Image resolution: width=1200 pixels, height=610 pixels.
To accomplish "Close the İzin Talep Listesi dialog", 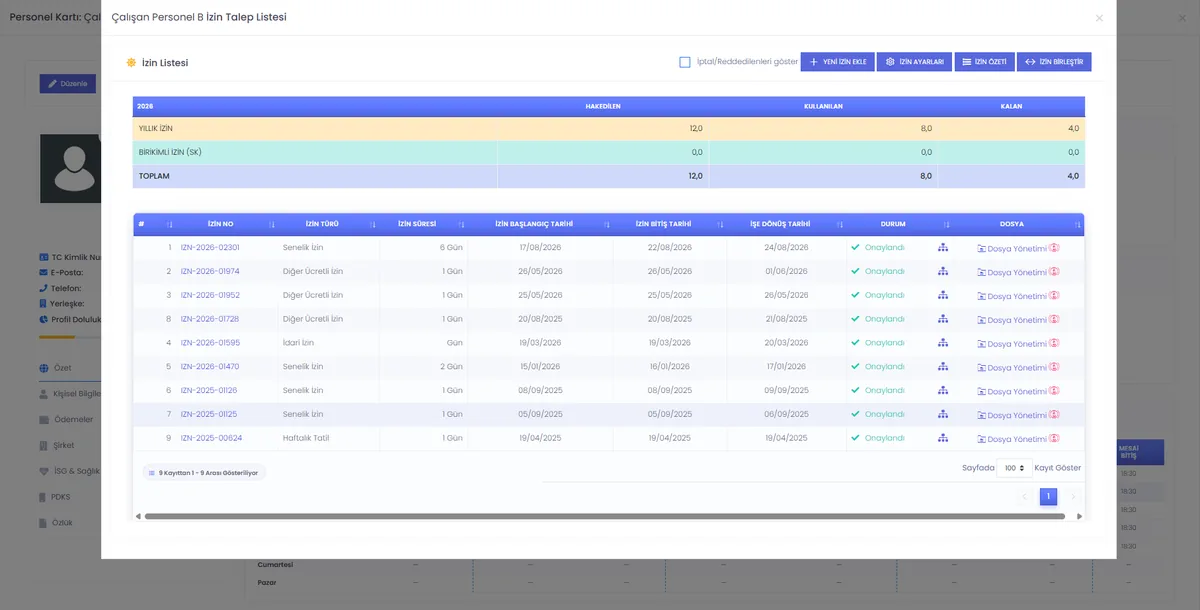I will pos(1099,18).
